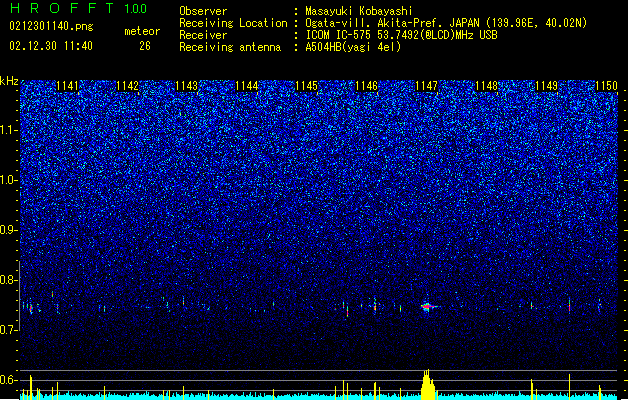
Task: Select the ICOM IC-575 53.7492 MHz USB text
Action: [402, 35]
